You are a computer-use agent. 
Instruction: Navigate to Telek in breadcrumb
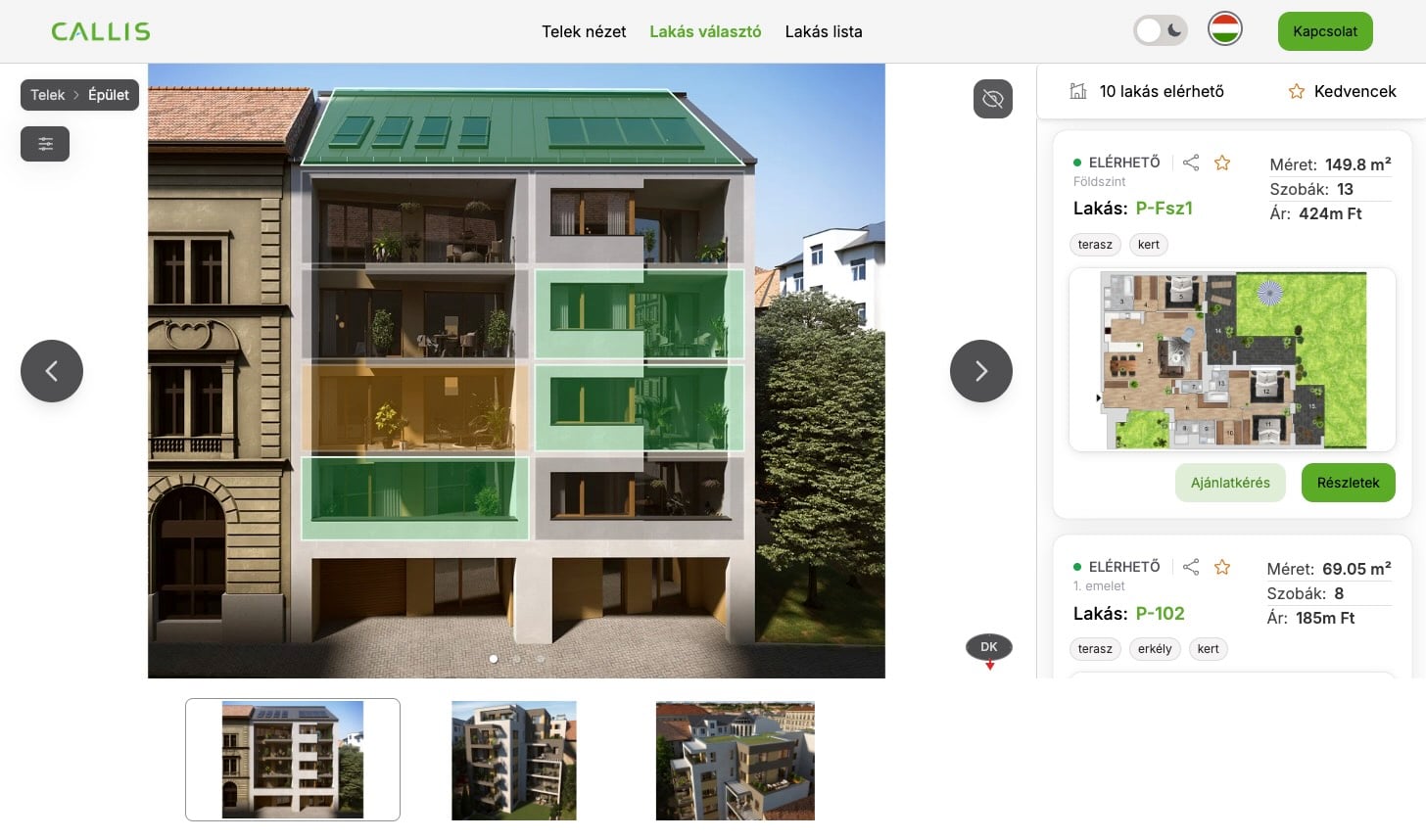[47, 95]
